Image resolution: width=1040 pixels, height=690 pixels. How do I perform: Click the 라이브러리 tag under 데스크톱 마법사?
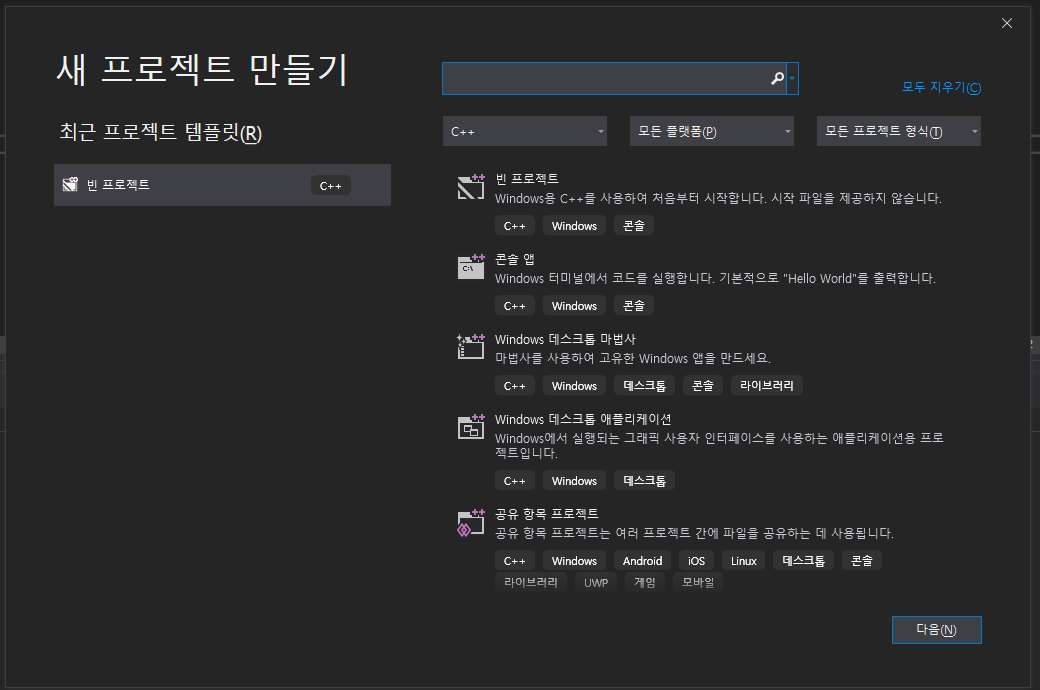(767, 385)
